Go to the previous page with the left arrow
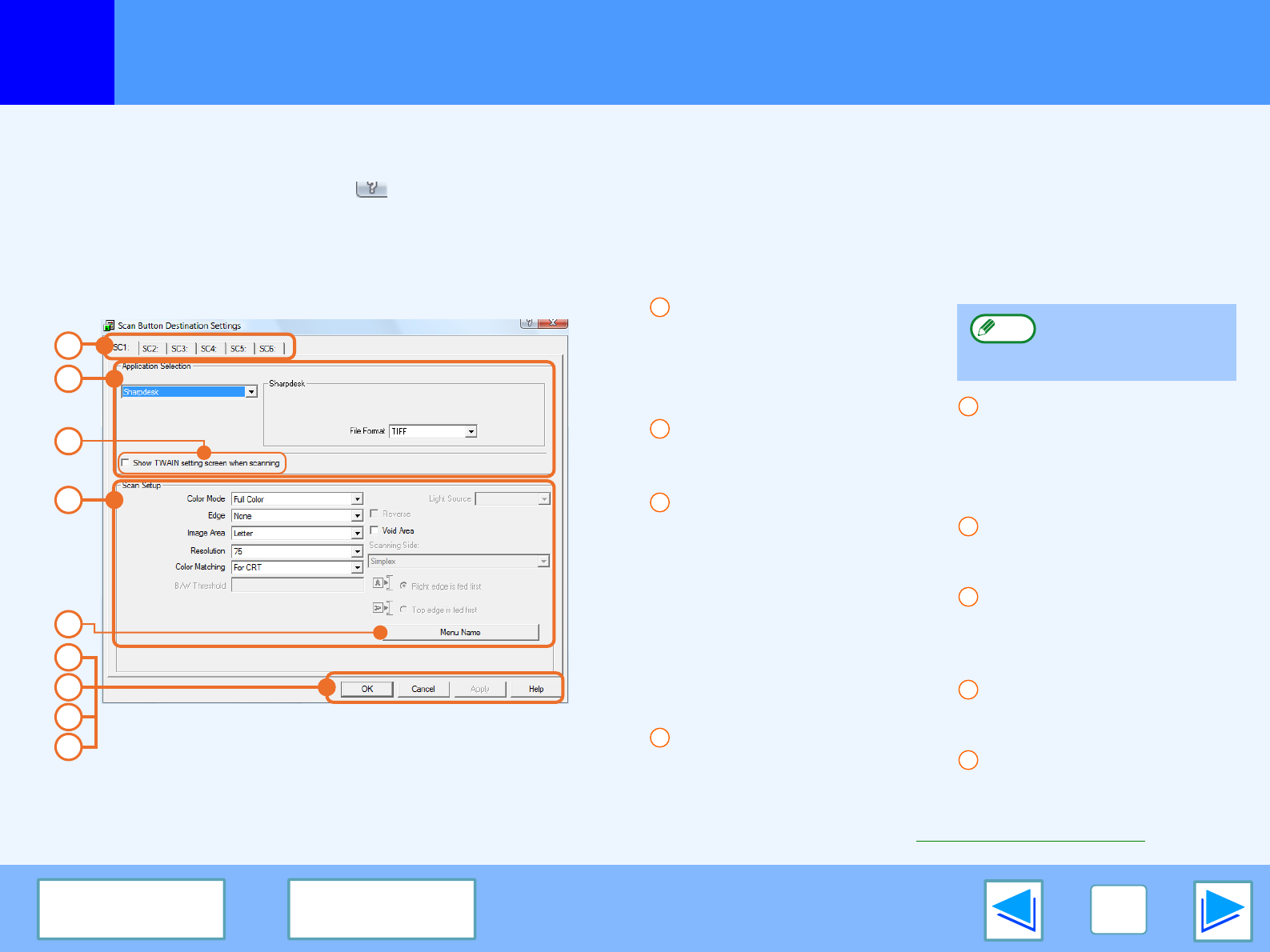The width and height of the screenshot is (1270, 952). [x=1013, y=910]
